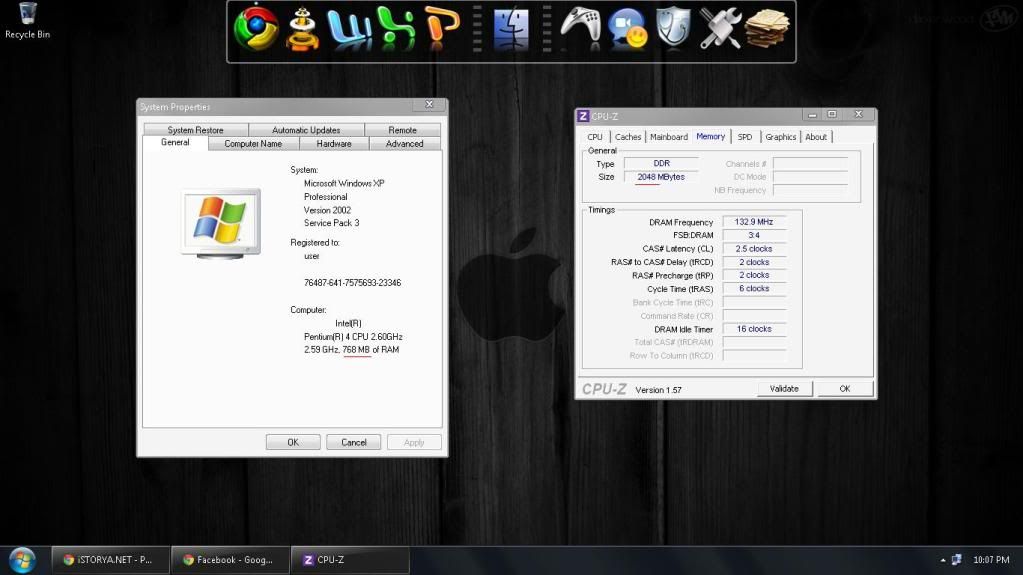Close the System Properties dialog
The width and height of the screenshot is (1023, 575).
click(x=429, y=104)
